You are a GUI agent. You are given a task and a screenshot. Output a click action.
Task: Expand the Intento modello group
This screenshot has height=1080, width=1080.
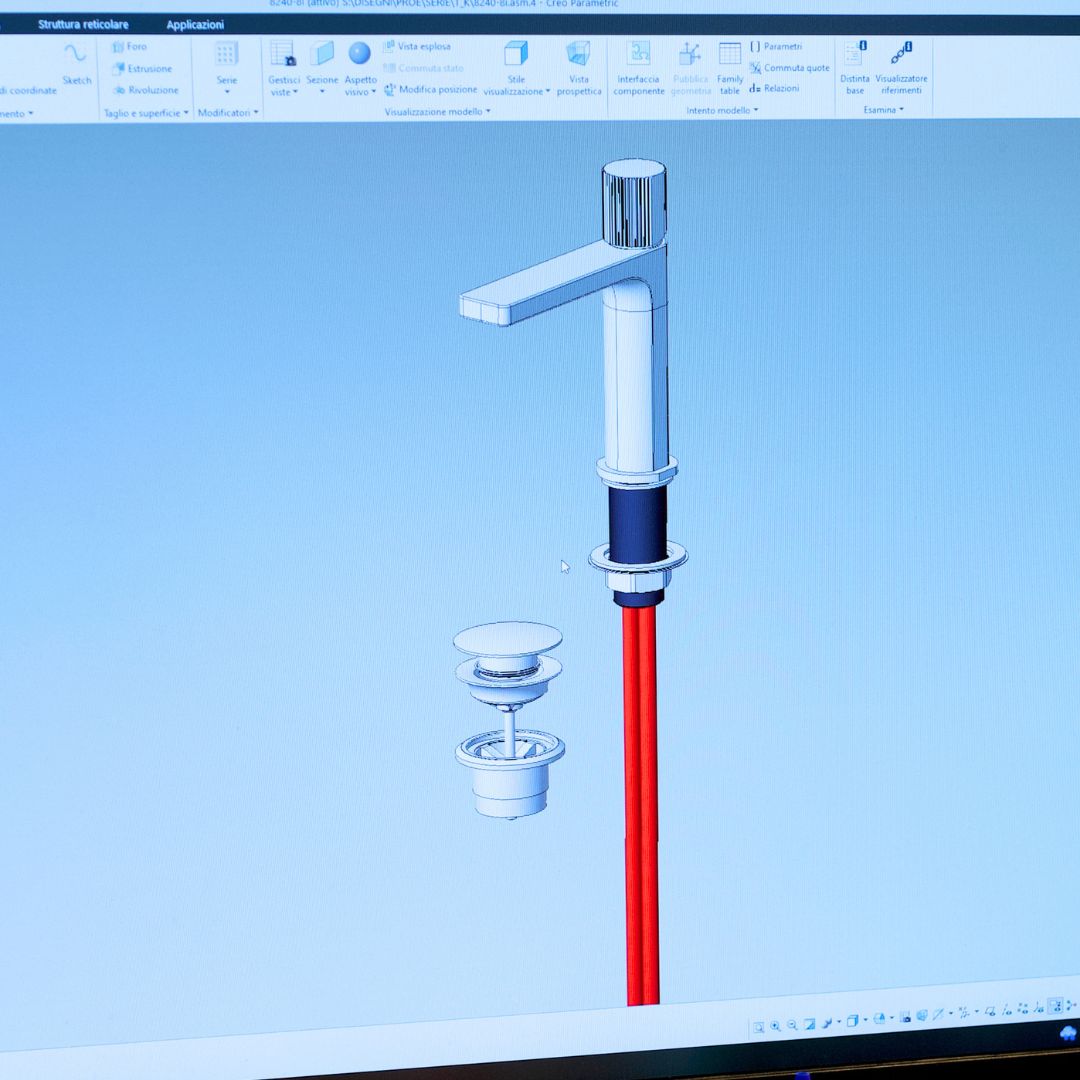(x=722, y=110)
